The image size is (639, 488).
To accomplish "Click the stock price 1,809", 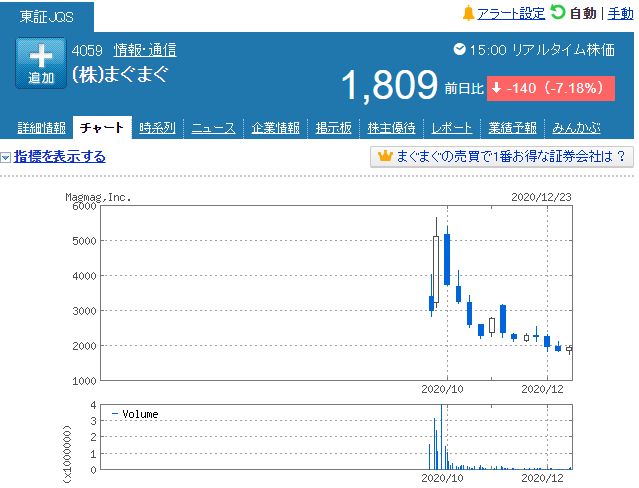I will tap(389, 85).
